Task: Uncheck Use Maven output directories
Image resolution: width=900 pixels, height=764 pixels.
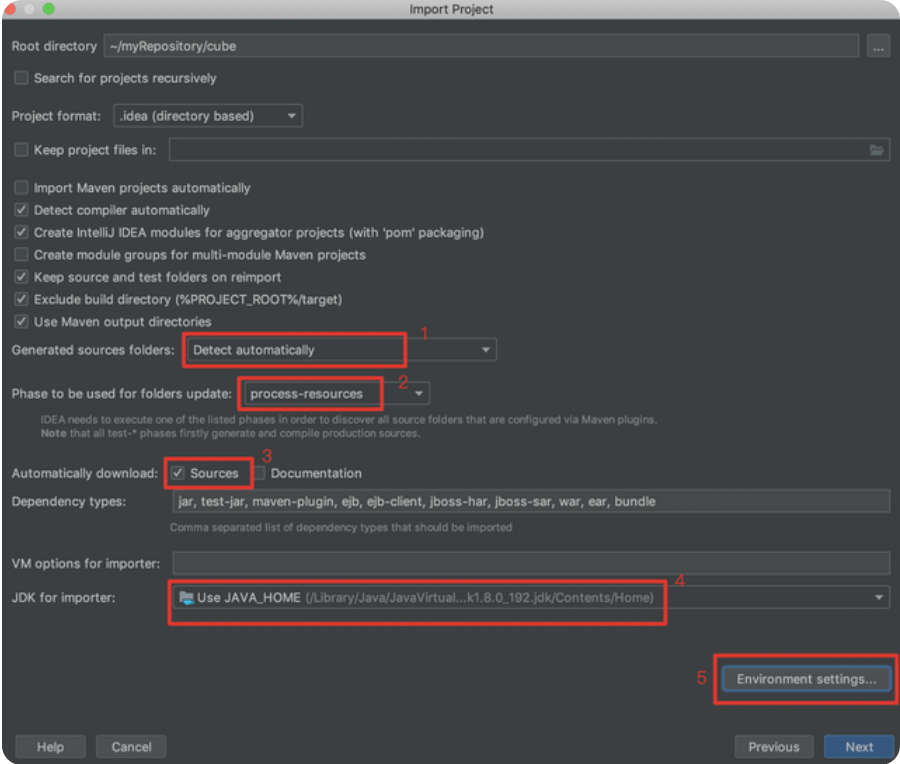Action: 21,321
